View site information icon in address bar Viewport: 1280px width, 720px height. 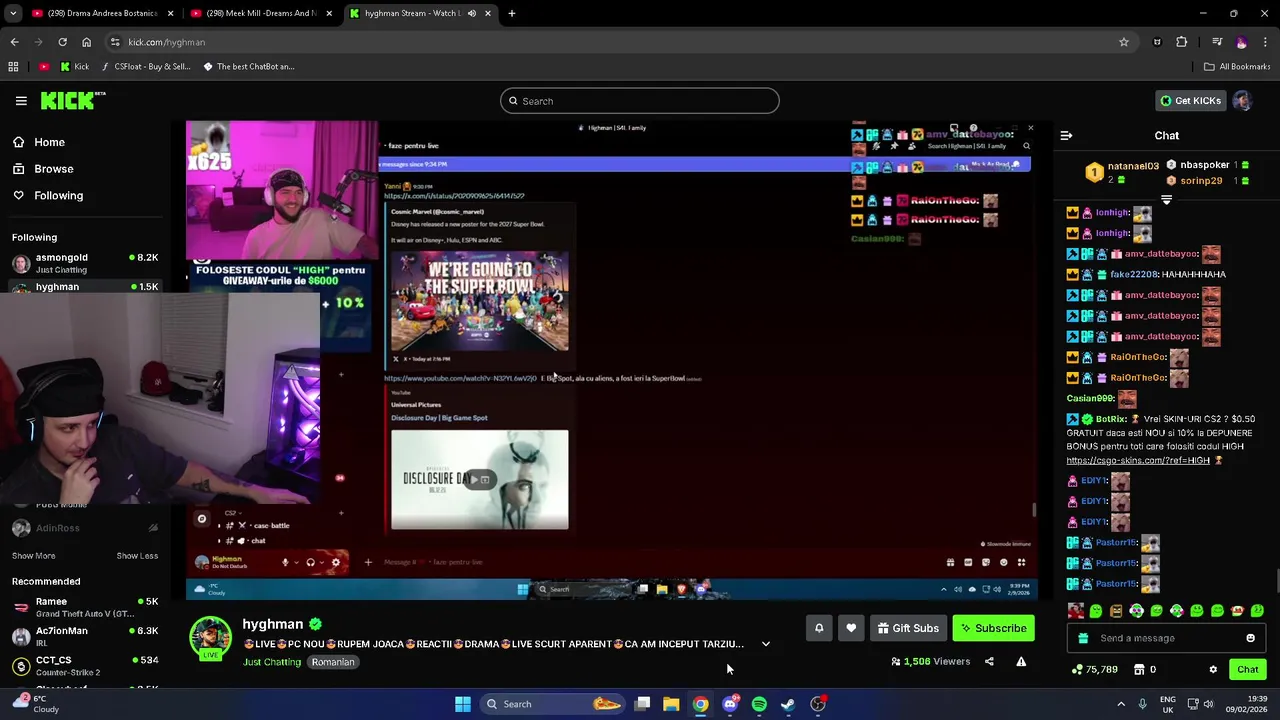click(115, 42)
